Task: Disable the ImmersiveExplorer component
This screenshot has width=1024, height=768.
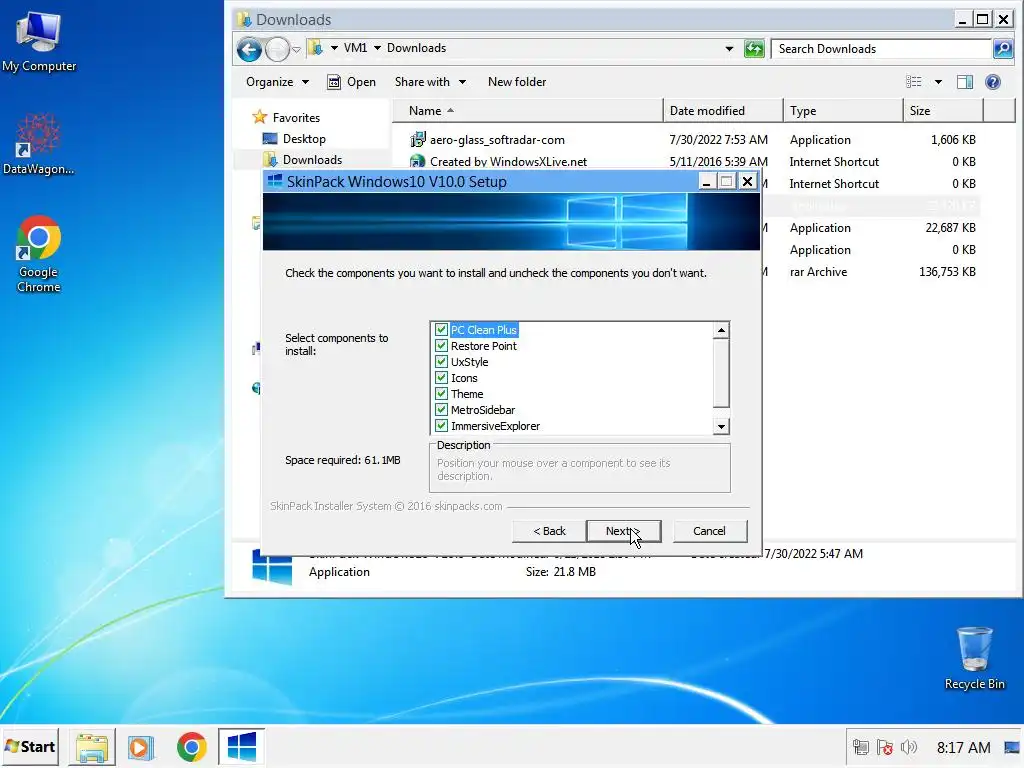Action: pos(441,426)
